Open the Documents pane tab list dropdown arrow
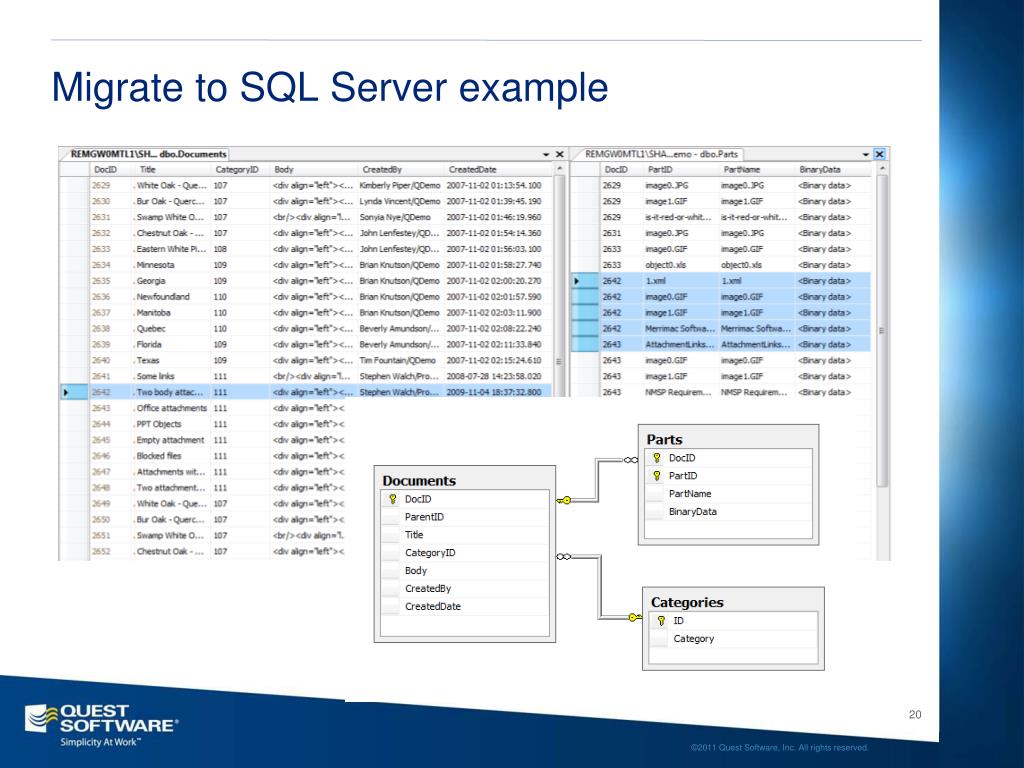Image resolution: width=1024 pixels, height=768 pixels. point(546,155)
